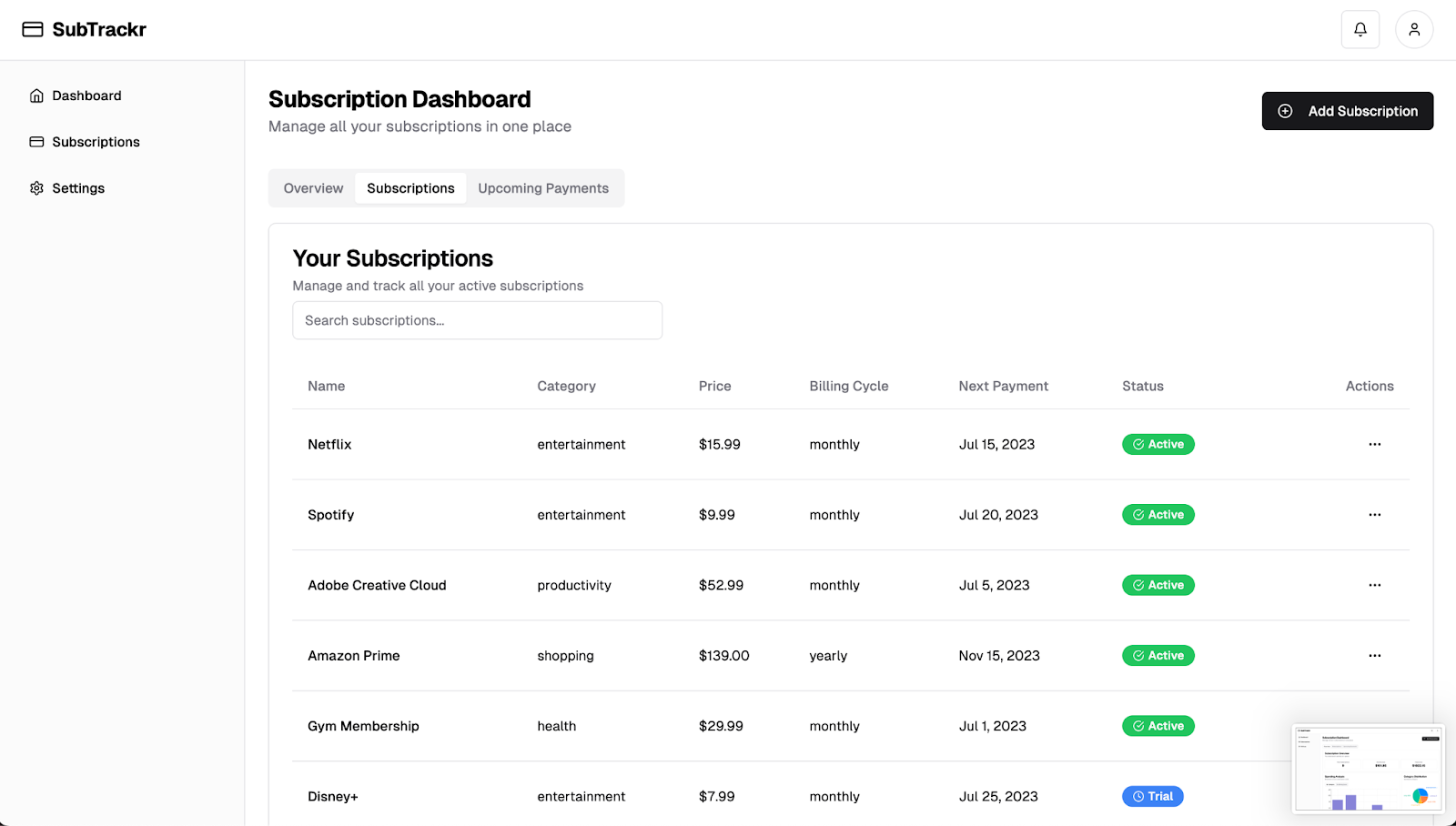
Task: Open the Upcoming Payments tab
Action: click(543, 188)
